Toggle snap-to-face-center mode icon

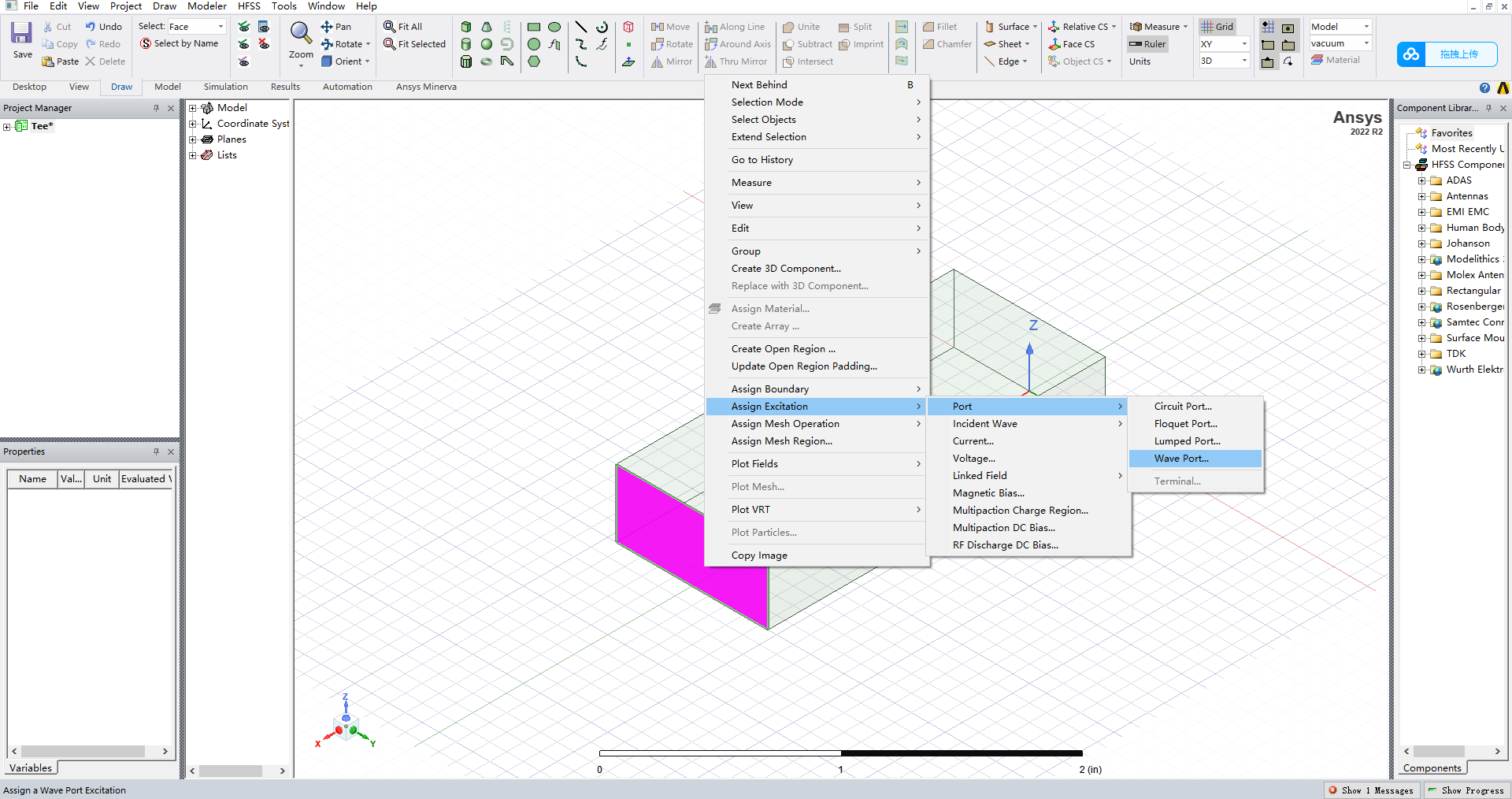pos(1288,27)
